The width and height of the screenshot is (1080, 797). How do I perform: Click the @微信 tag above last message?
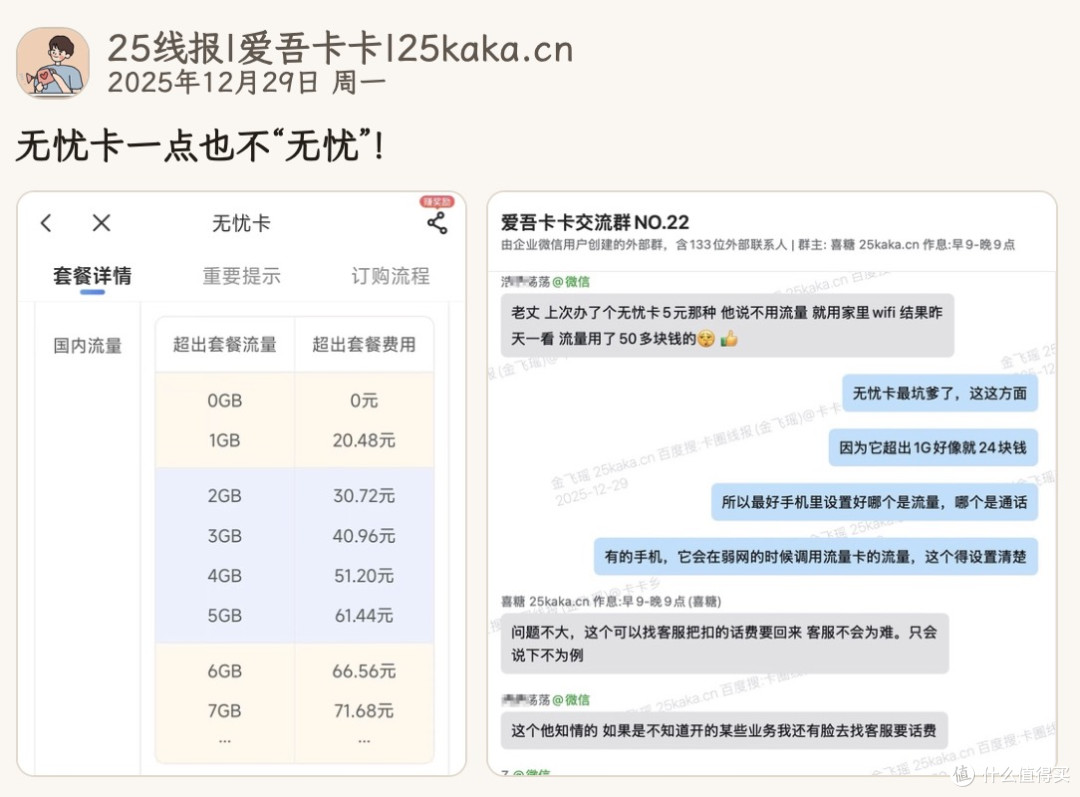click(x=571, y=700)
